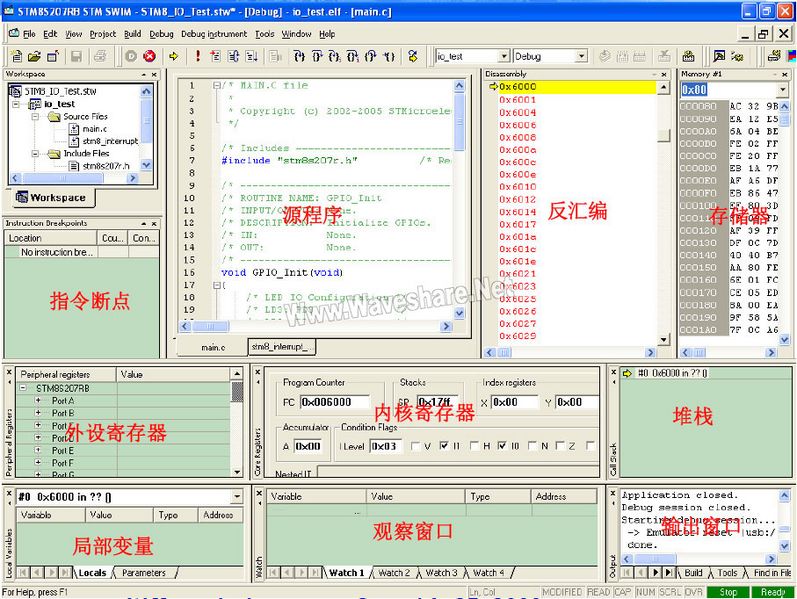The width and height of the screenshot is (797, 599).
Task: Open the io_test project dropdown in toolbar
Action: [x=503, y=56]
